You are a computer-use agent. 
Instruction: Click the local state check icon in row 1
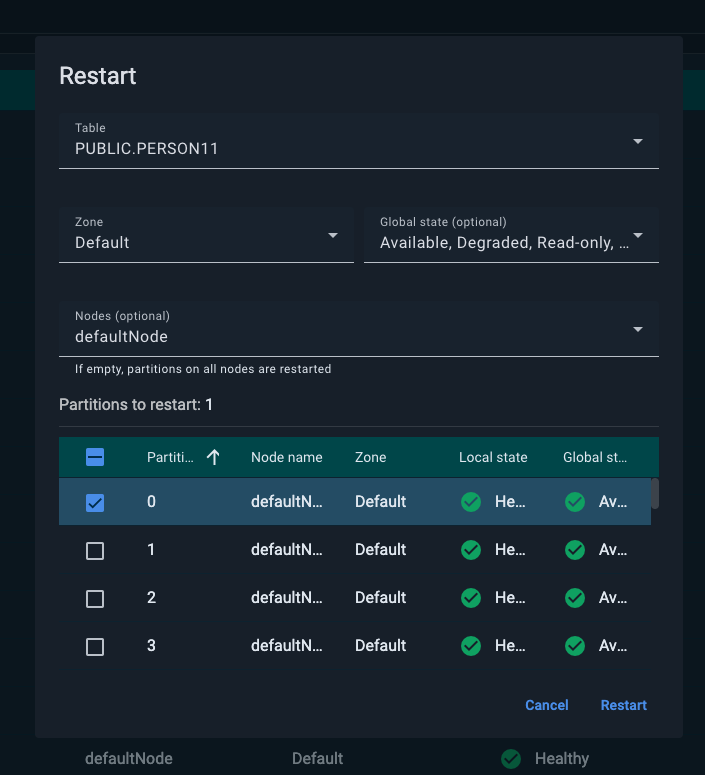[x=471, y=550]
